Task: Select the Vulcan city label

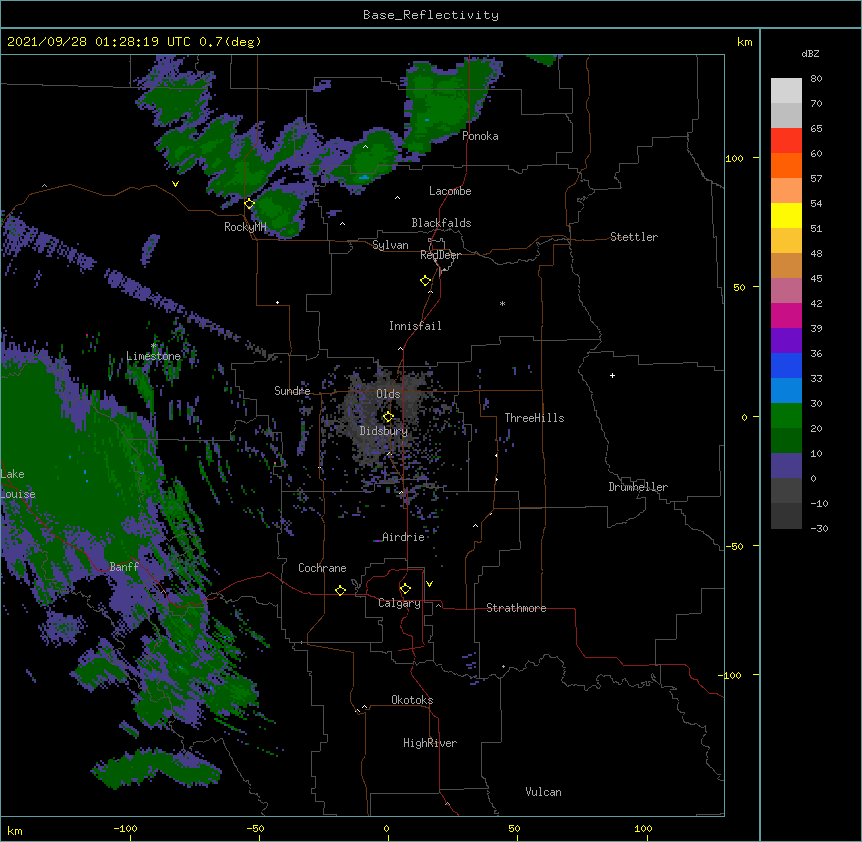Action: pos(543,792)
